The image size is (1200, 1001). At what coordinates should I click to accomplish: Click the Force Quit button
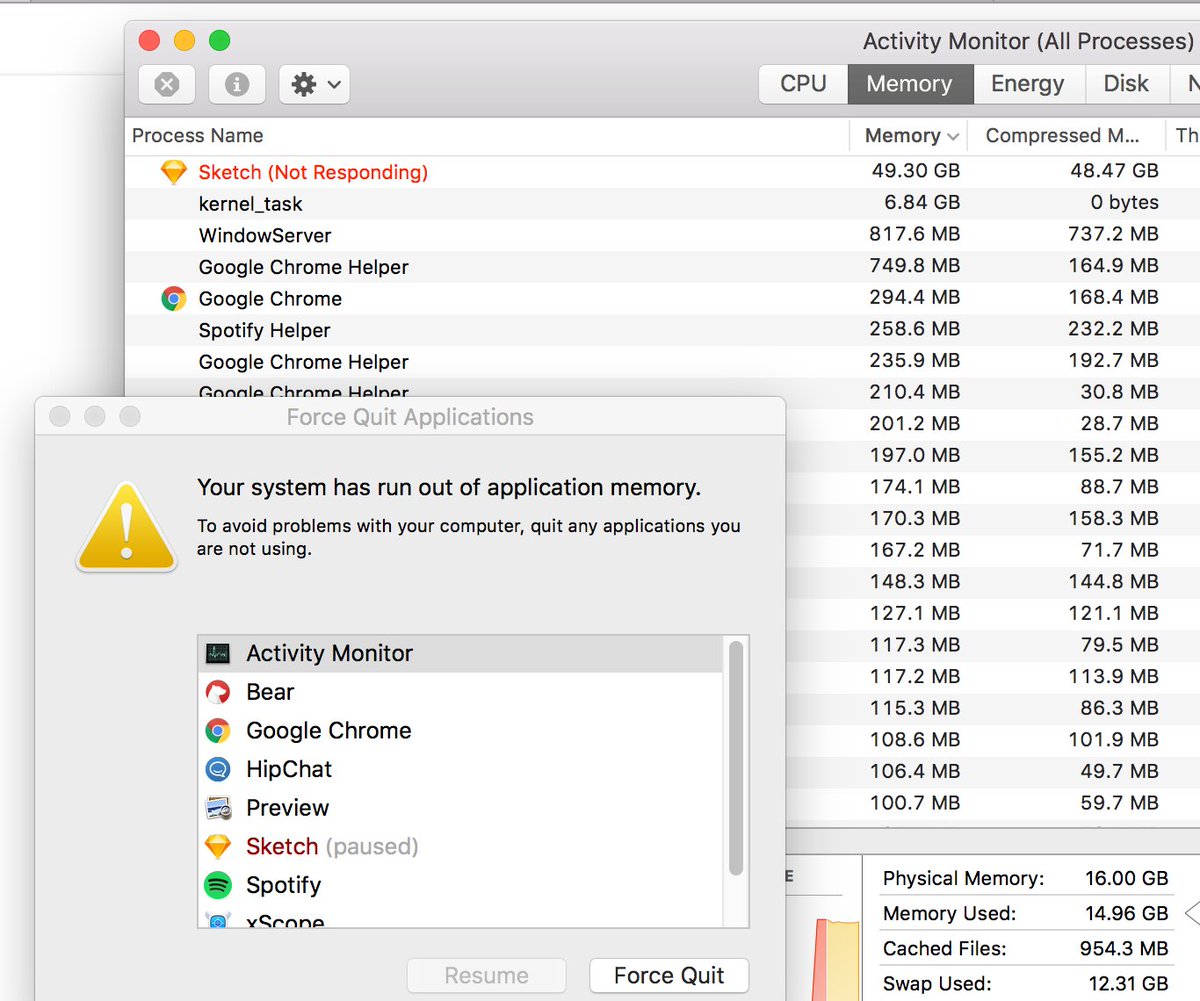pyautogui.click(x=669, y=976)
